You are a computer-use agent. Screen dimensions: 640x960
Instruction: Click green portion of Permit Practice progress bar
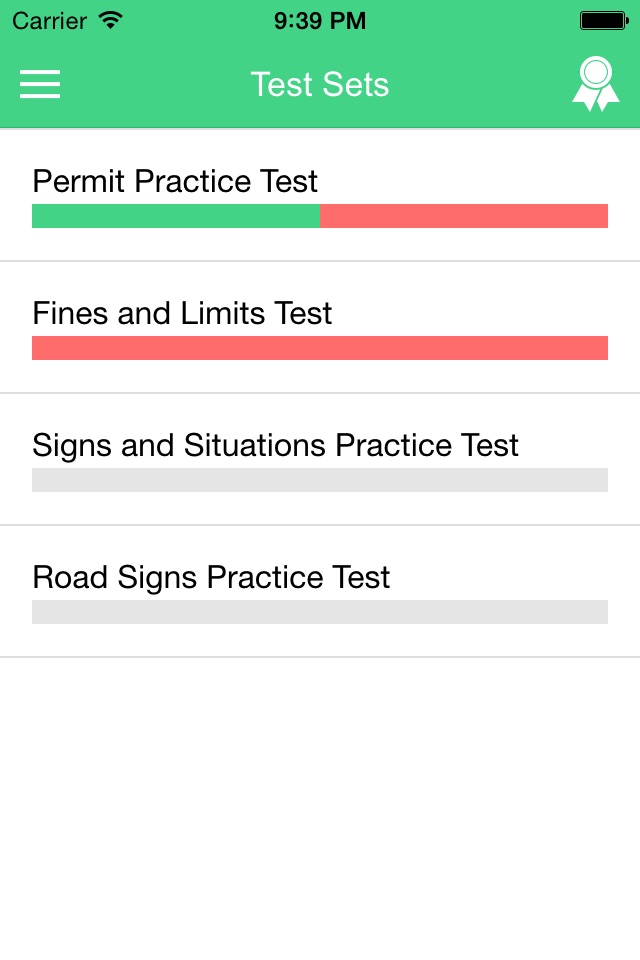(175, 216)
